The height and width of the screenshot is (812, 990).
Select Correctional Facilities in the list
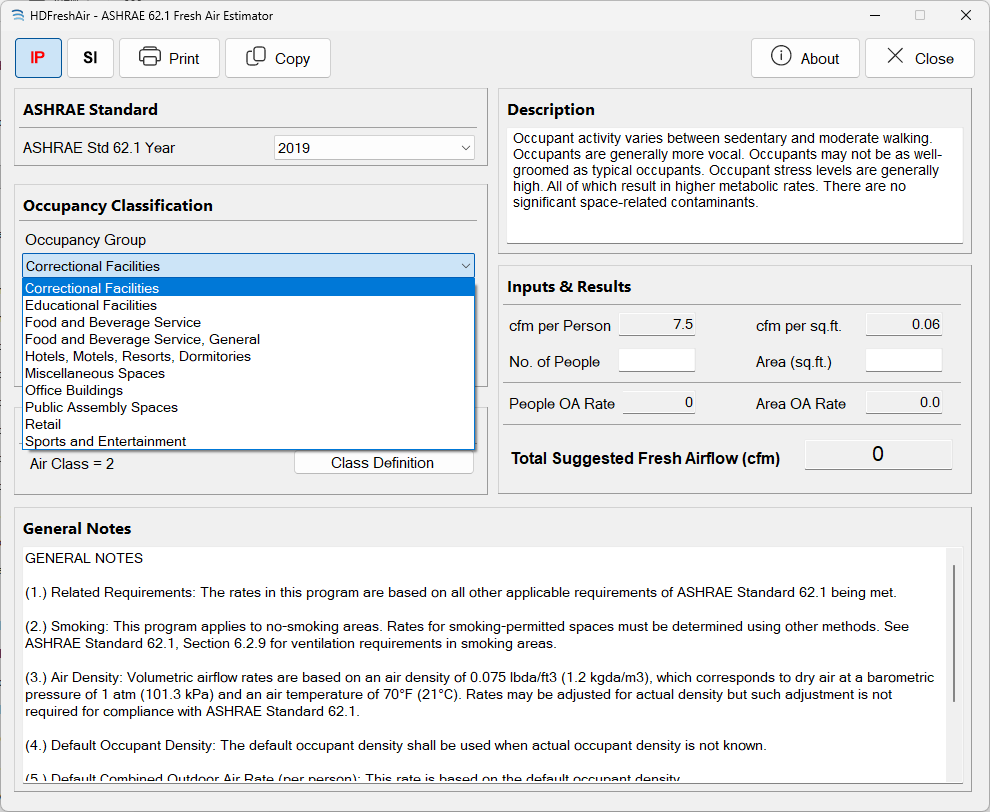249,288
